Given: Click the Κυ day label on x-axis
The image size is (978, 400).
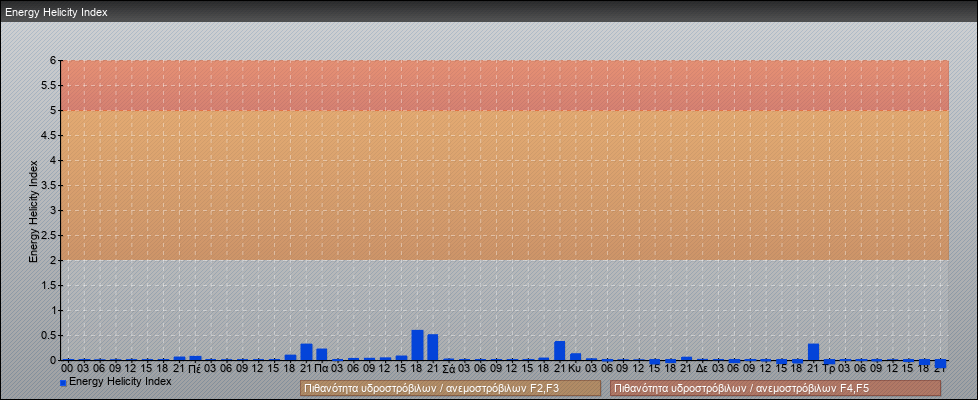Looking at the screenshot, I should (575, 368).
